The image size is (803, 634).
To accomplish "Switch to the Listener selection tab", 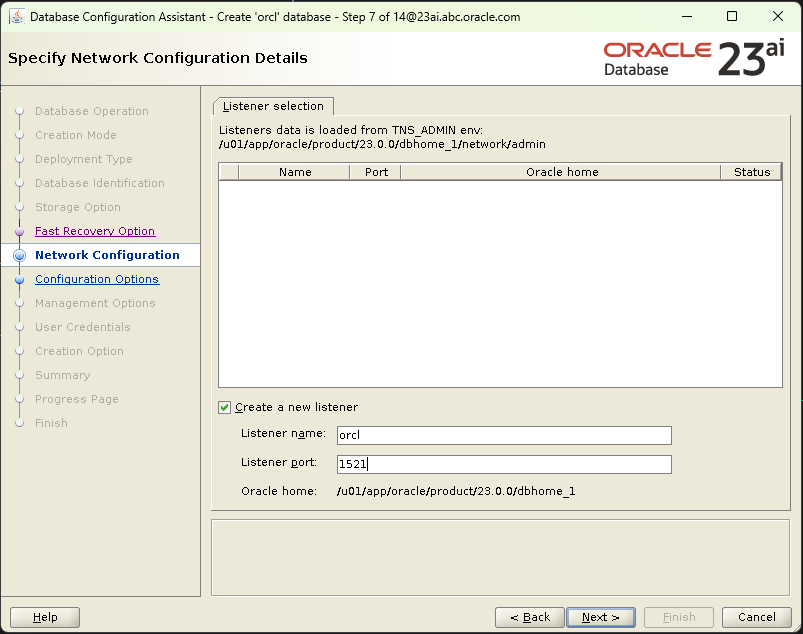I will click(273, 105).
